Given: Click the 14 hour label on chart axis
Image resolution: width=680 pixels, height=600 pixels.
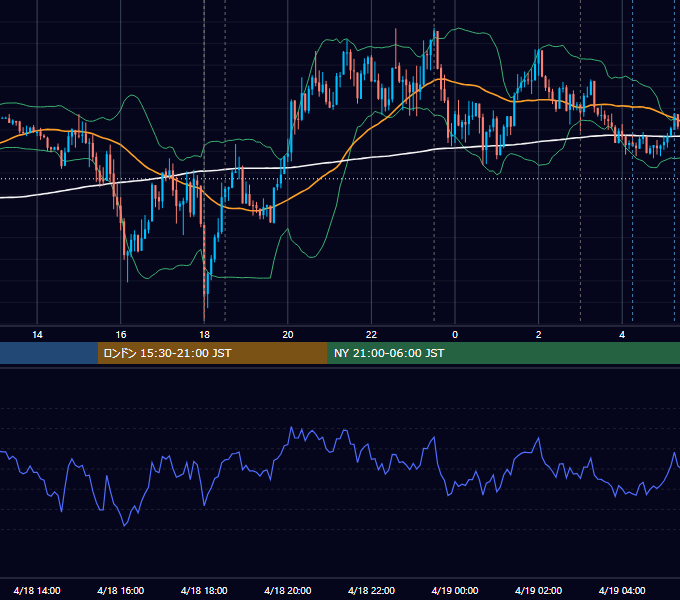Looking at the screenshot, I should pyautogui.click(x=37, y=335).
